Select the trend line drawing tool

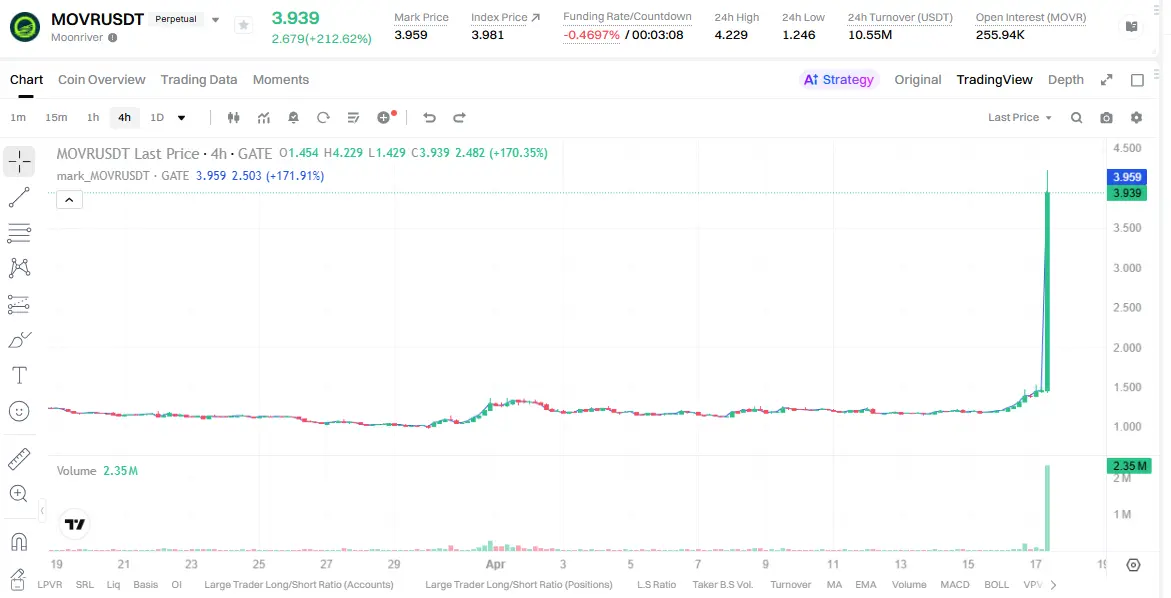tap(19, 197)
